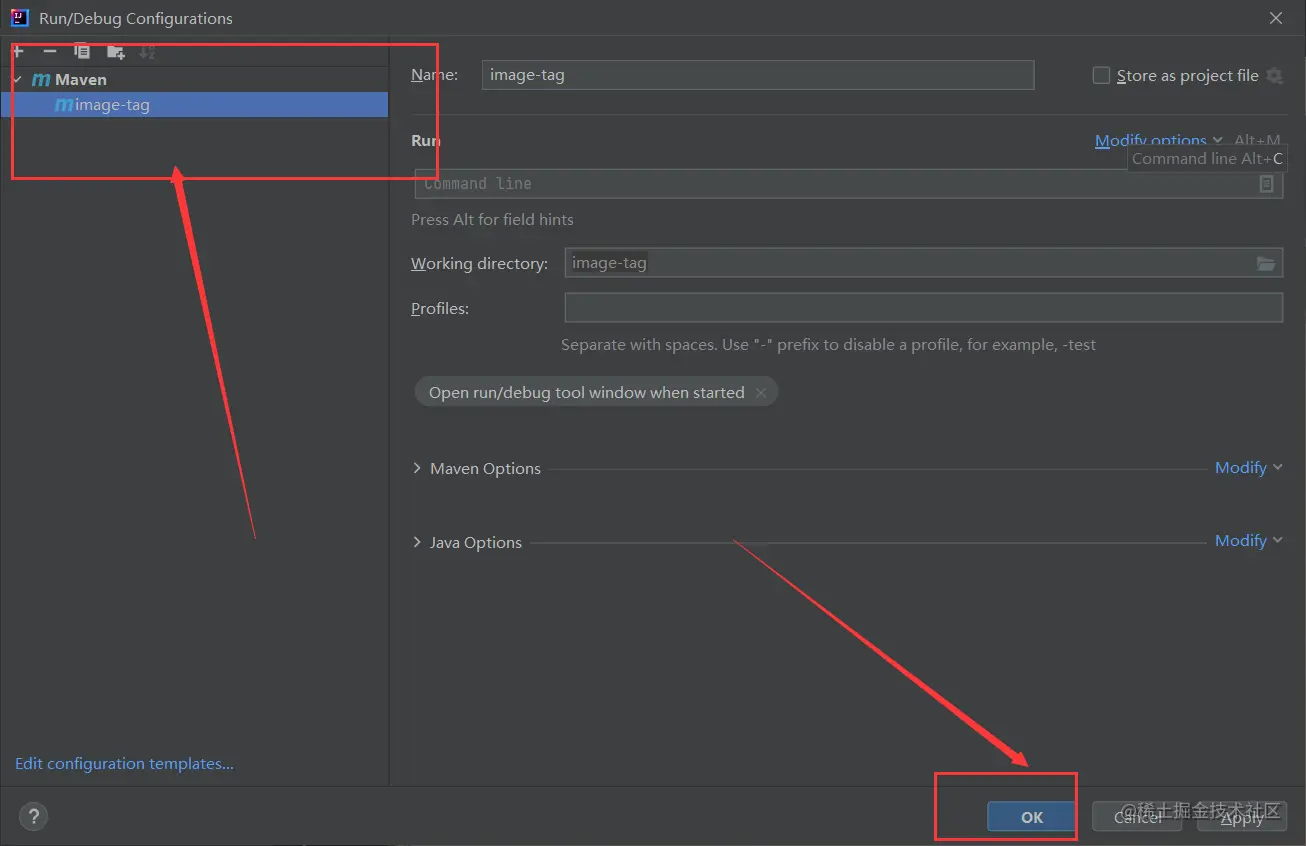Copy the selected configuration

pos(82,52)
